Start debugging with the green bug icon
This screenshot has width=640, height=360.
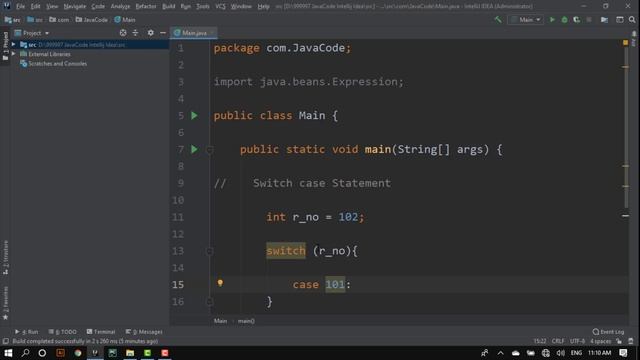(x=564, y=20)
